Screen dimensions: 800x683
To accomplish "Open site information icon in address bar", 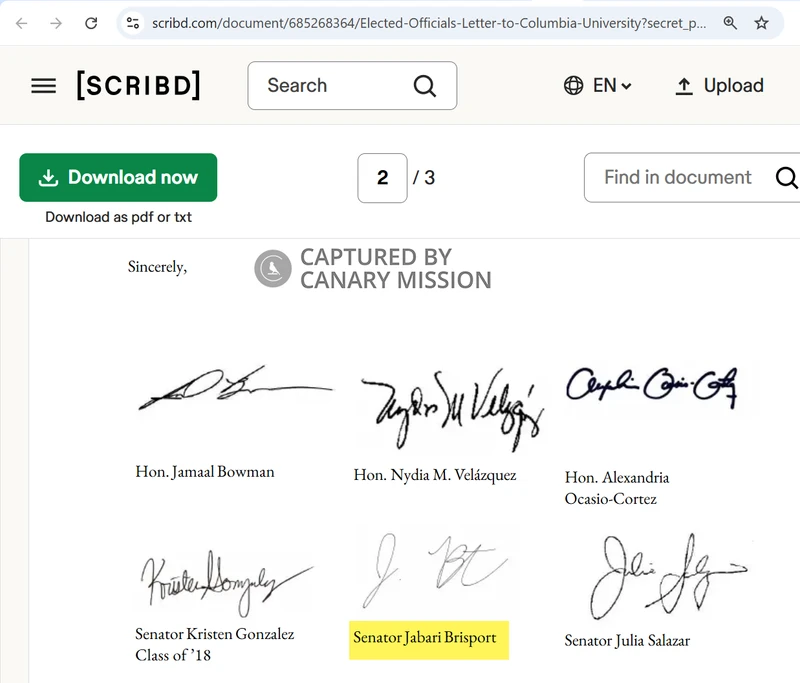I will [132, 22].
